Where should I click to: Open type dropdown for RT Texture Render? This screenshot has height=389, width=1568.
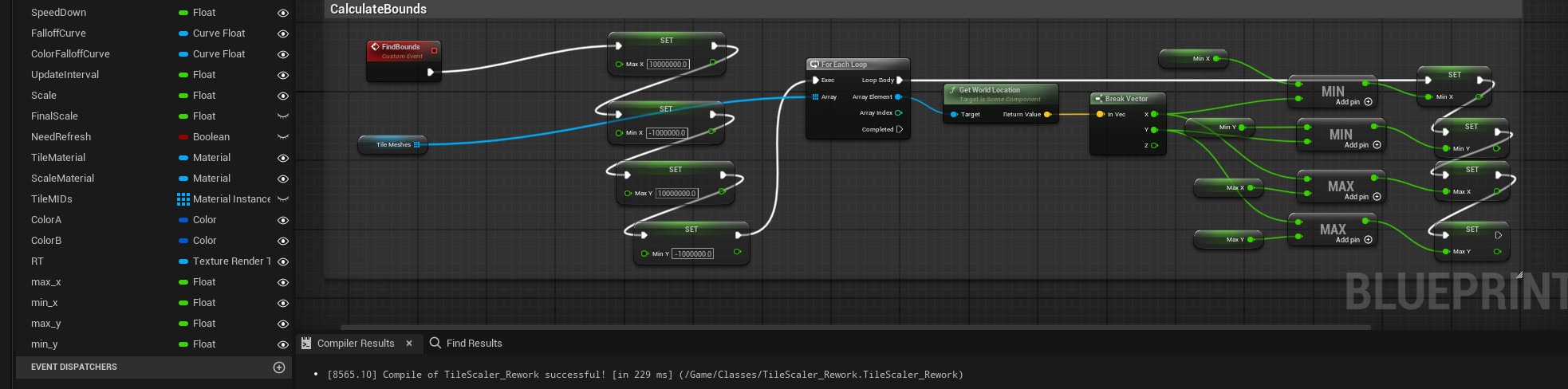230,261
